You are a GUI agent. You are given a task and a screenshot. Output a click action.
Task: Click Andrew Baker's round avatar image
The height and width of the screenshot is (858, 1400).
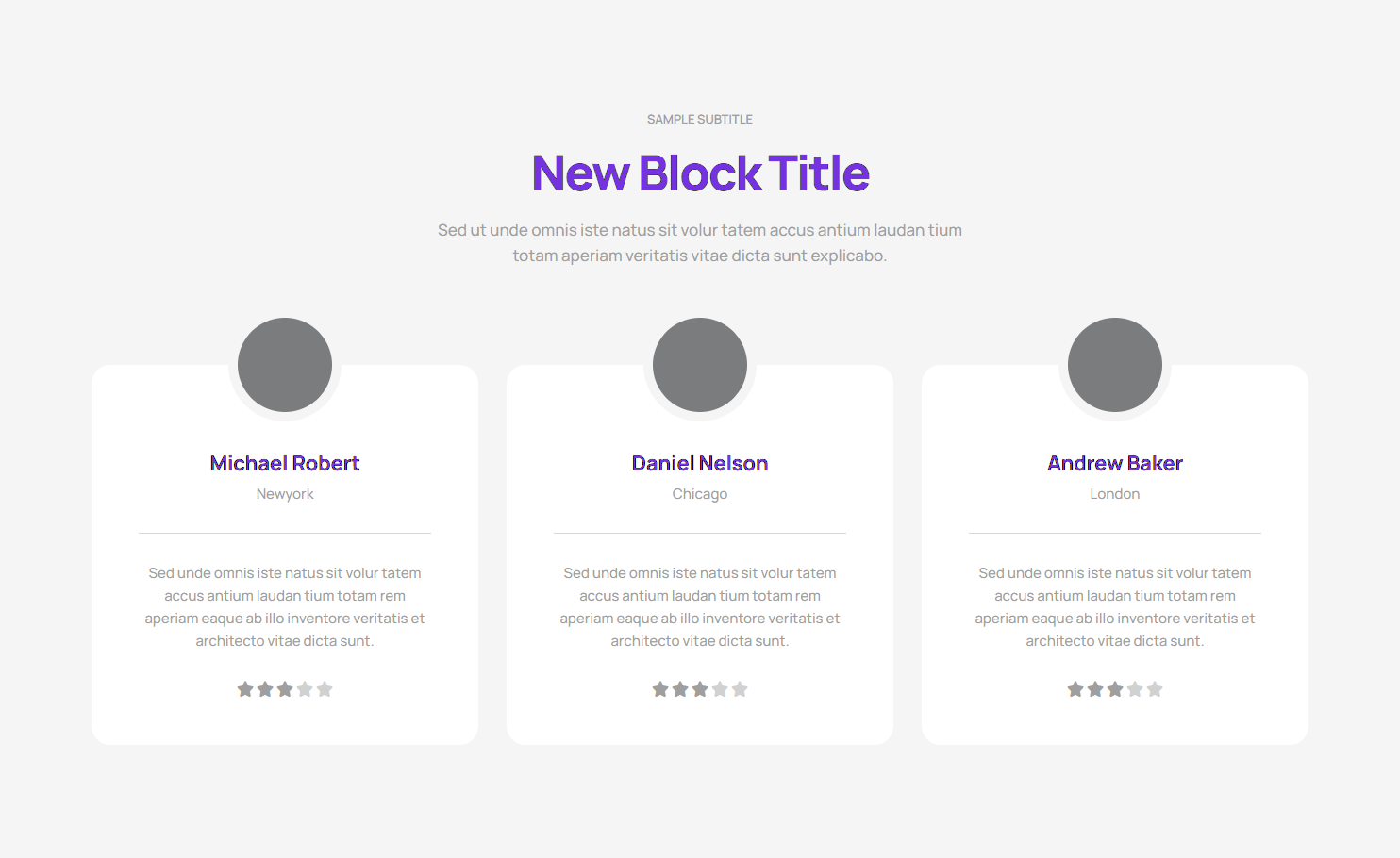(x=1115, y=365)
